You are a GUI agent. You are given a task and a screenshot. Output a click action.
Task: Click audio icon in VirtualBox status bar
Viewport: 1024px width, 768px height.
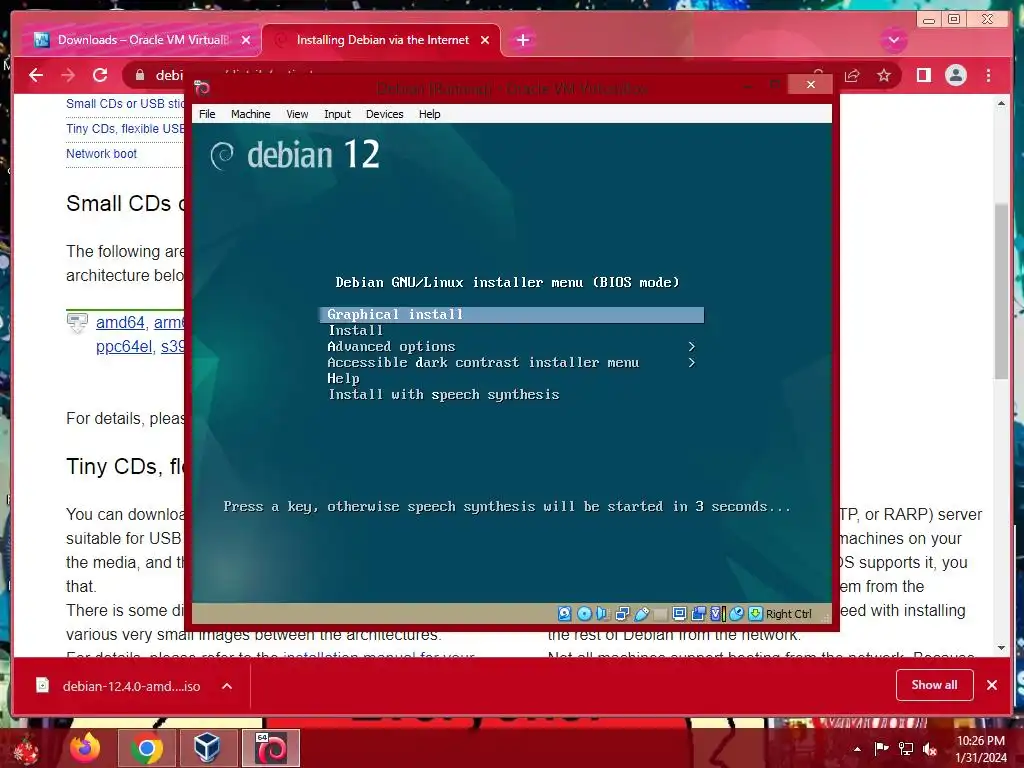tap(602, 613)
